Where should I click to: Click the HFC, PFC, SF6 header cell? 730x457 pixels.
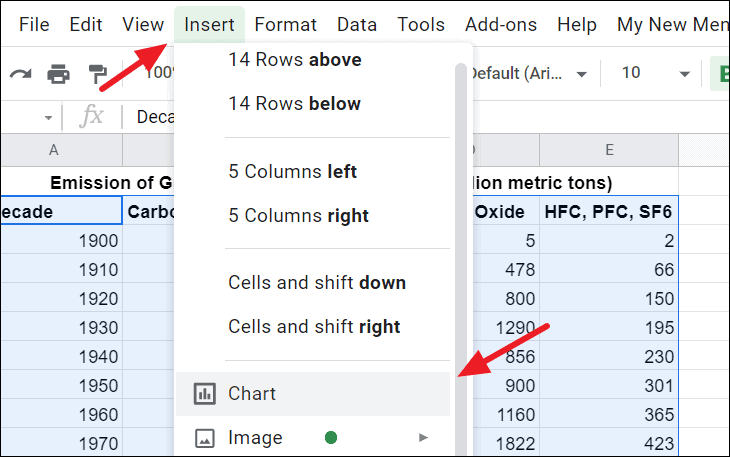click(x=608, y=211)
